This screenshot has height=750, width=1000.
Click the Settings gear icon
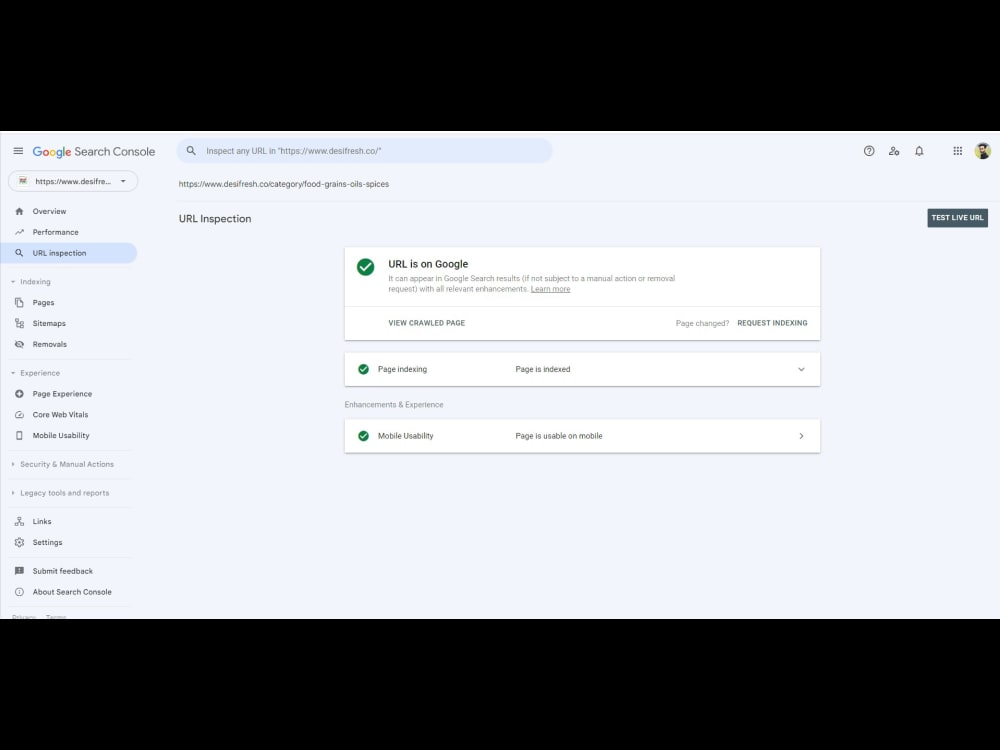point(19,543)
